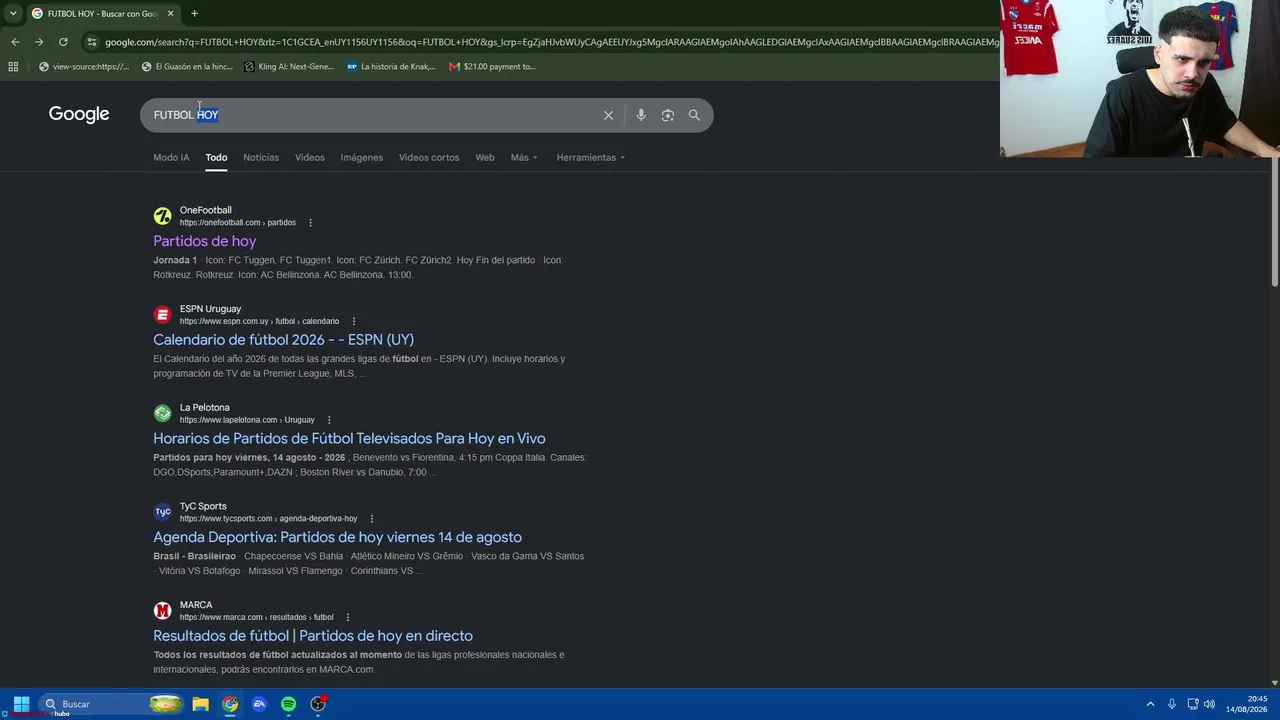Screen dimensions: 1280x720
Task: Click the La Pelotona site favicon
Action: (x=162, y=413)
